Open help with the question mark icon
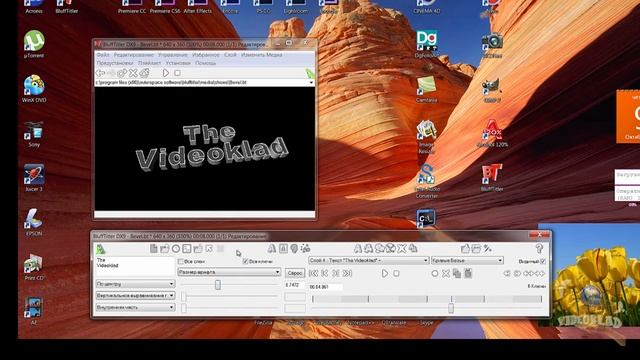This screenshot has height=360, width=640. tap(539, 249)
